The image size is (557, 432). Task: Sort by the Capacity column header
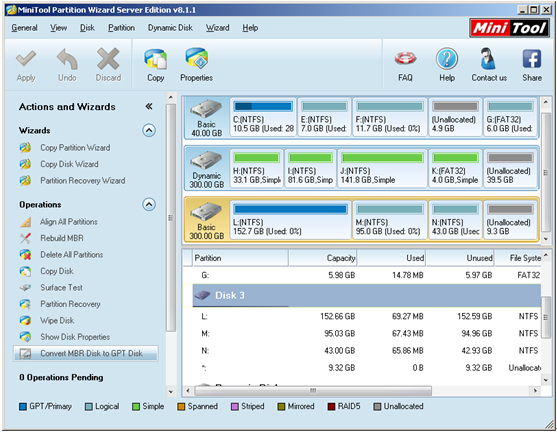[323, 258]
